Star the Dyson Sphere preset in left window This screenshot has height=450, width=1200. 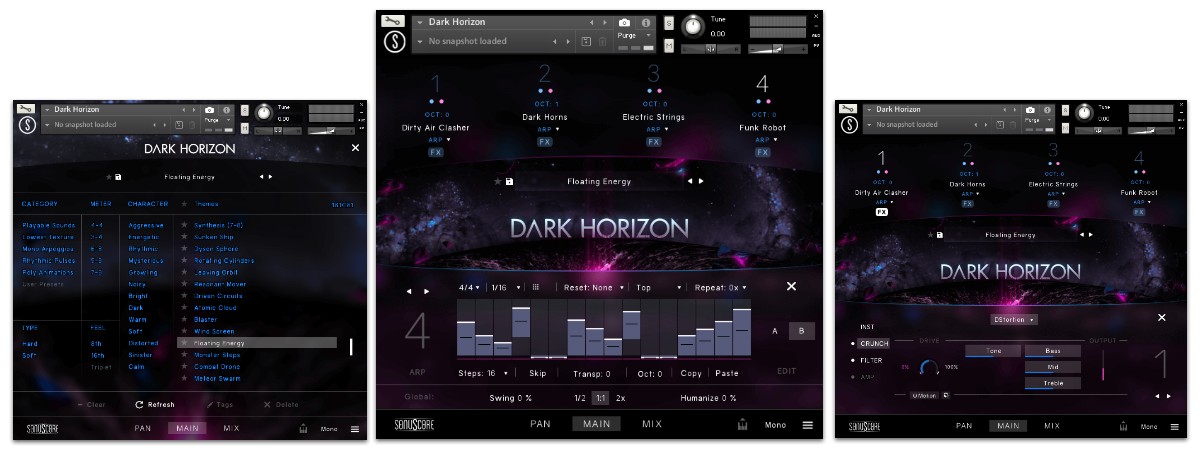pyautogui.click(x=184, y=249)
